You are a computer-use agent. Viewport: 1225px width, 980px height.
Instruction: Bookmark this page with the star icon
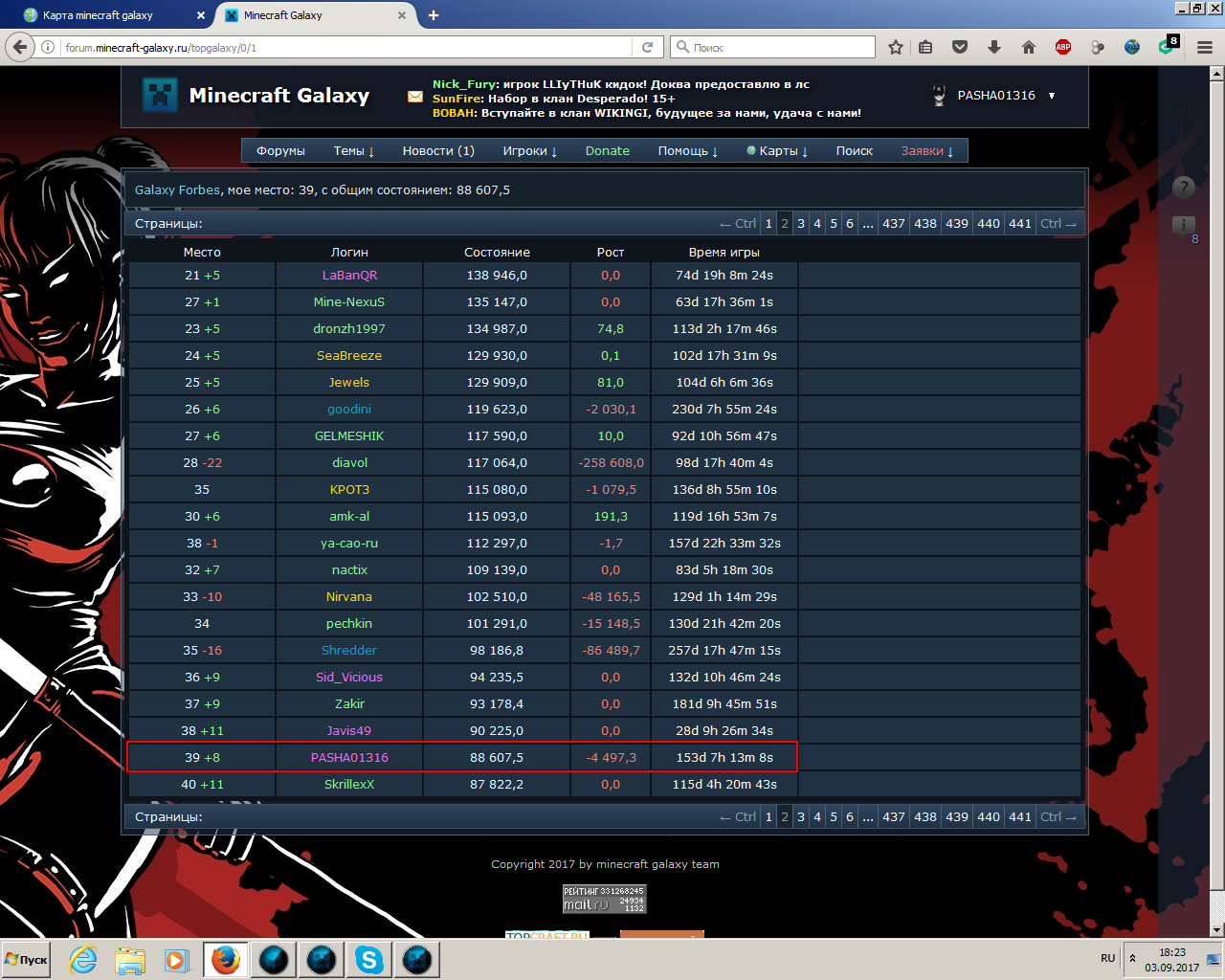pyautogui.click(x=896, y=47)
